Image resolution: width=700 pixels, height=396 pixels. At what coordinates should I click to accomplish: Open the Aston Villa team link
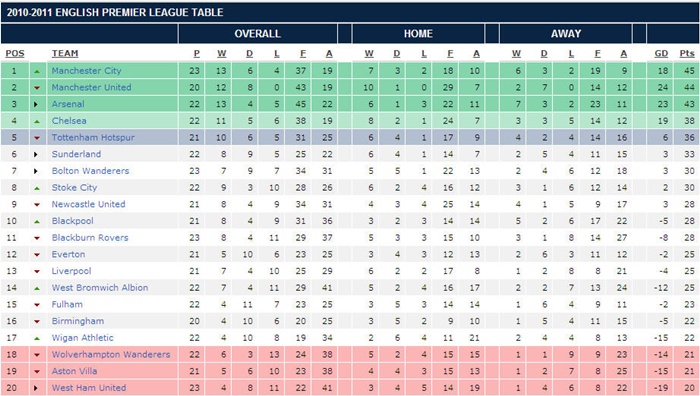(74, 371)
